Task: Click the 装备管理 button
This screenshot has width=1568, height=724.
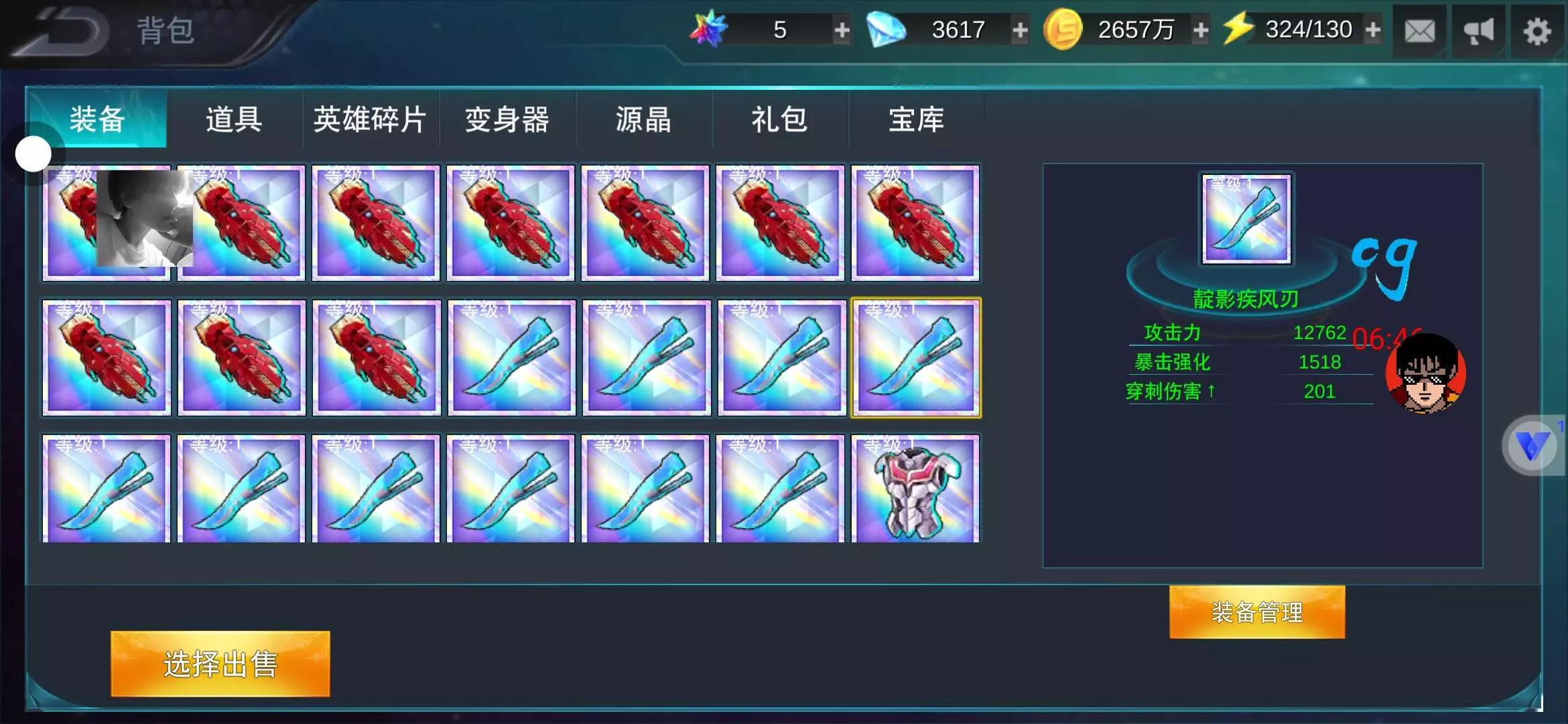Action: tap(1257, 612)
